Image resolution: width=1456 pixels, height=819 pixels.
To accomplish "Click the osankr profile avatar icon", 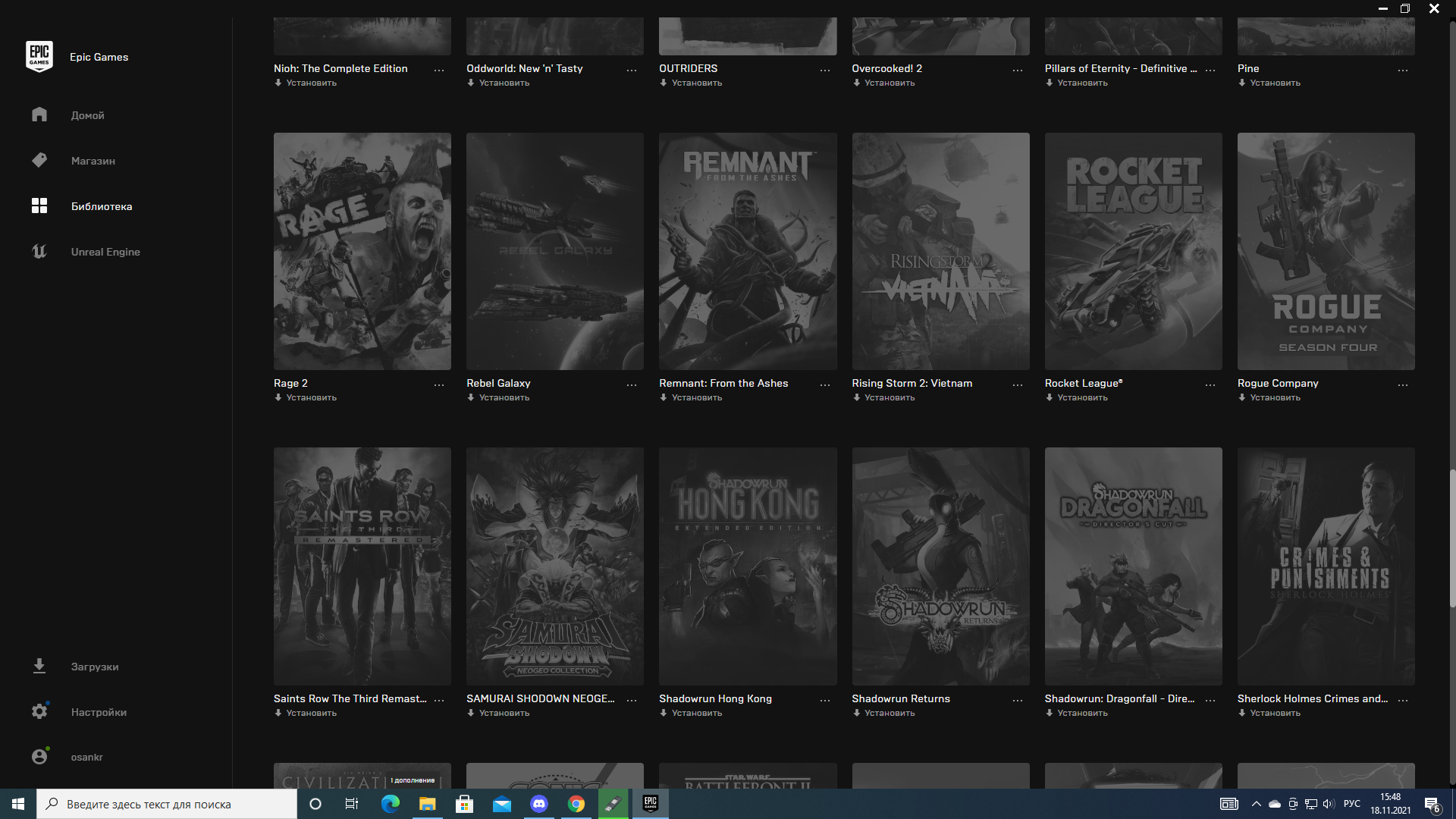I will pos(39,757).
